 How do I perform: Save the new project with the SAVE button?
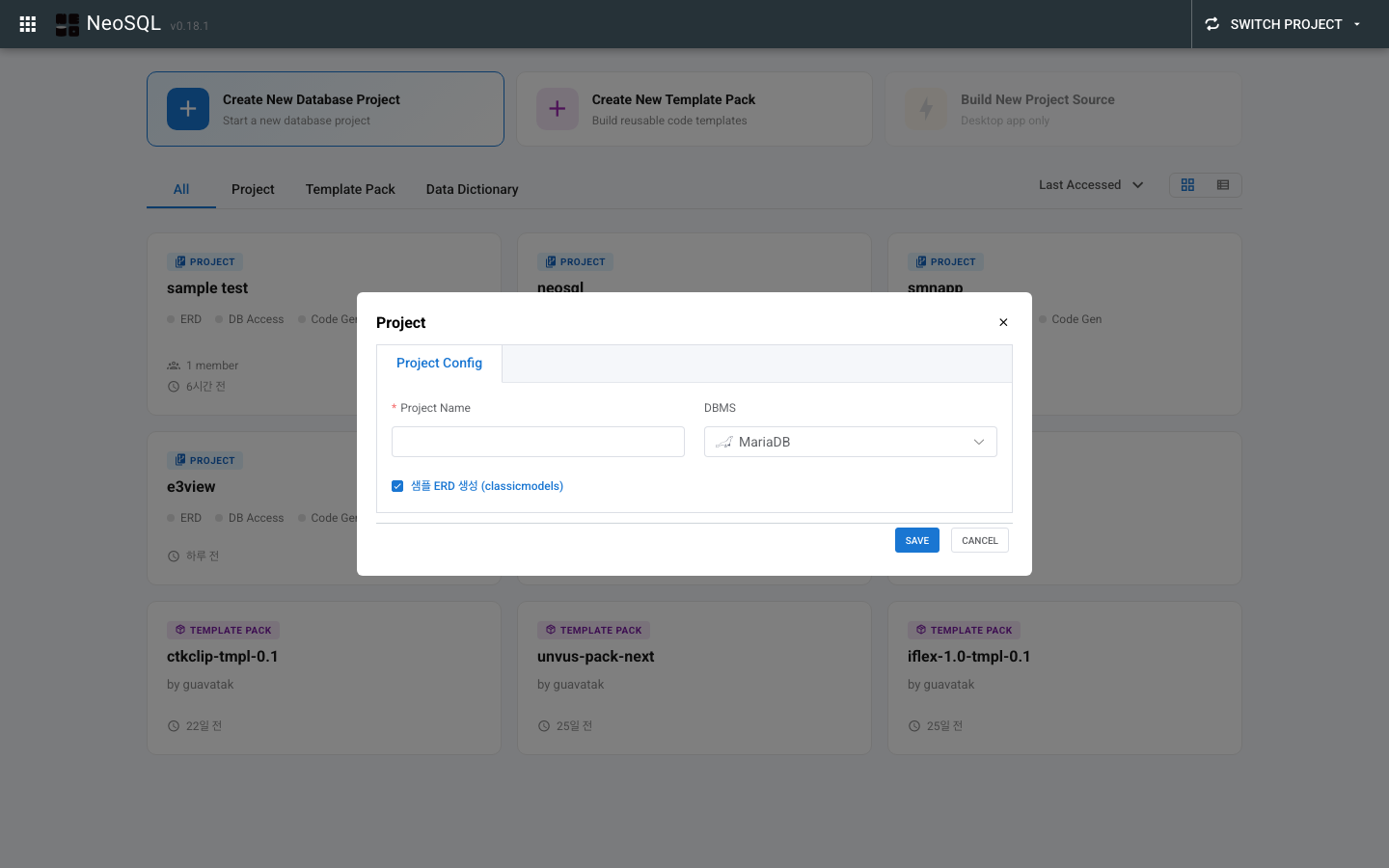tap(916, 540)
